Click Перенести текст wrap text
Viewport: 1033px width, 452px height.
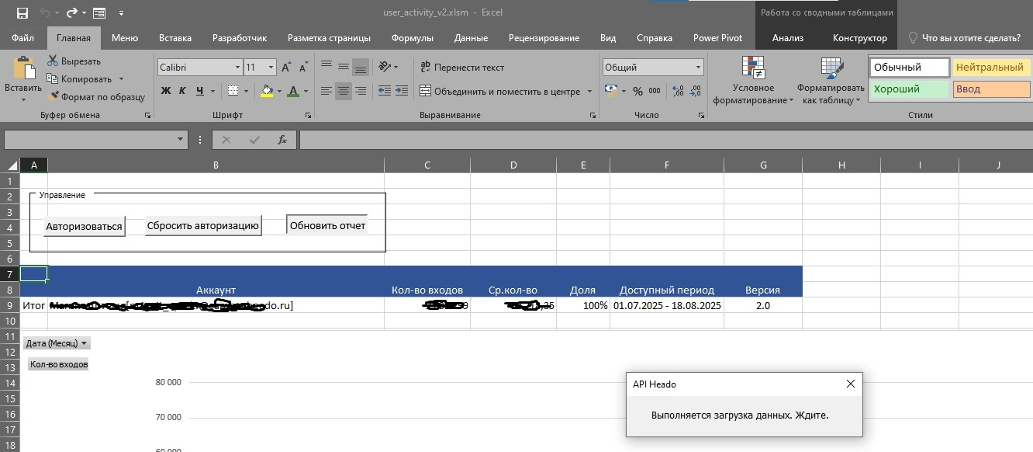click(462, 67)
